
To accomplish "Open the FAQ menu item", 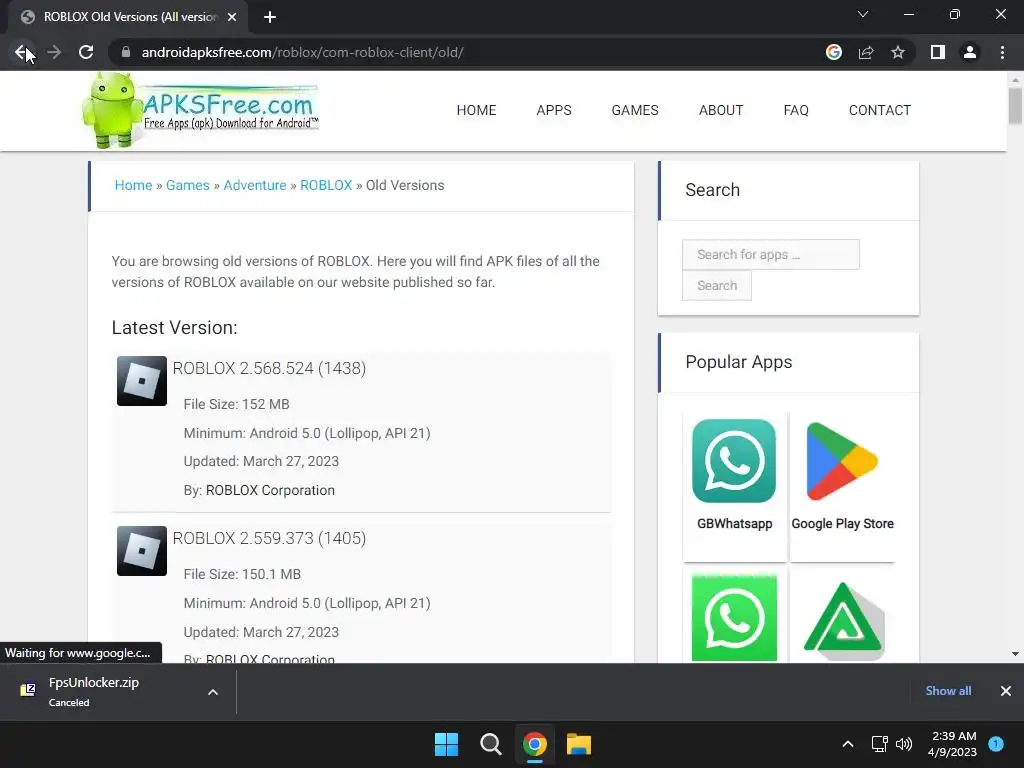I will pyautogui.click(x=796, y=110).
